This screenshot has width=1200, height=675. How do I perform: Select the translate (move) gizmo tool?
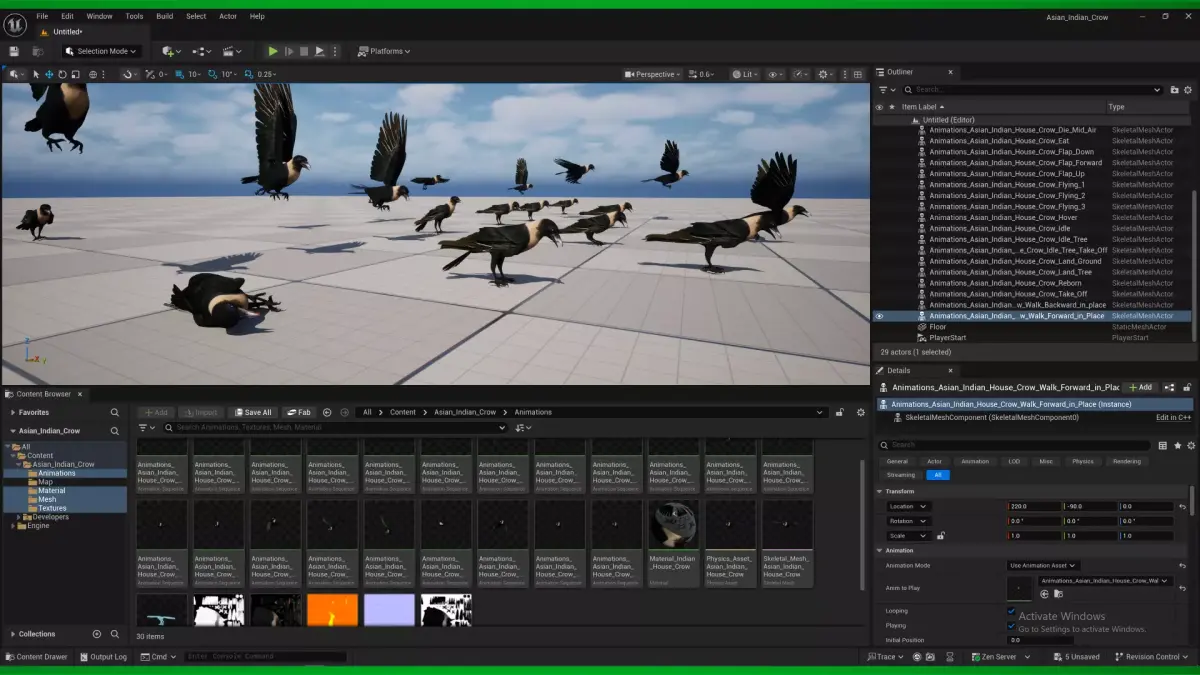point(49,74)
